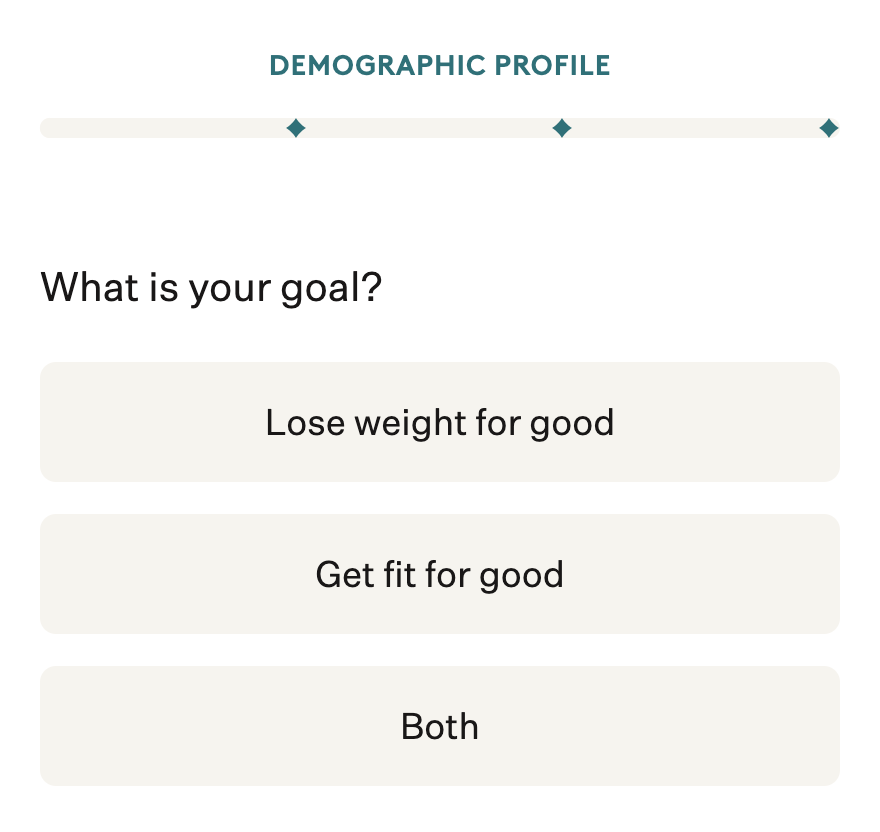Click progress bar between first and second diamonds

pyautogui.click(x=428, y=128)
